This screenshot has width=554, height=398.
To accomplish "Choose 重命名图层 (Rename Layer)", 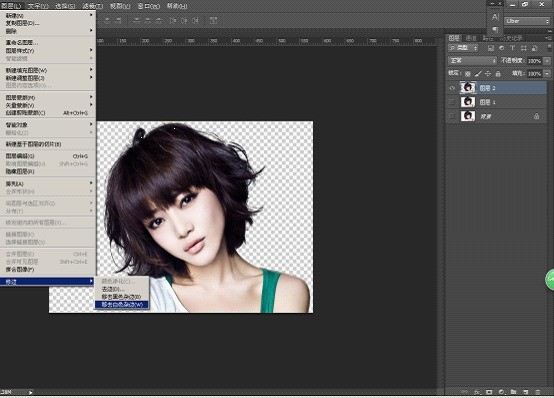I will pyautogui.click(x=48, y=42).
